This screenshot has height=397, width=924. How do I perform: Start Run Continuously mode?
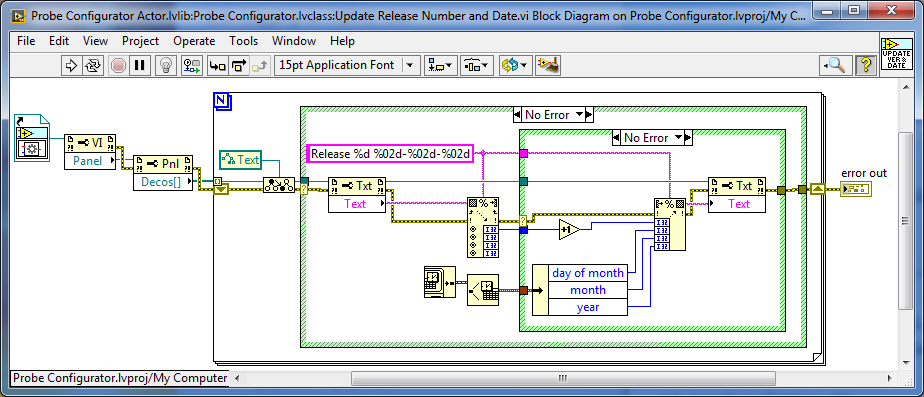92,65
